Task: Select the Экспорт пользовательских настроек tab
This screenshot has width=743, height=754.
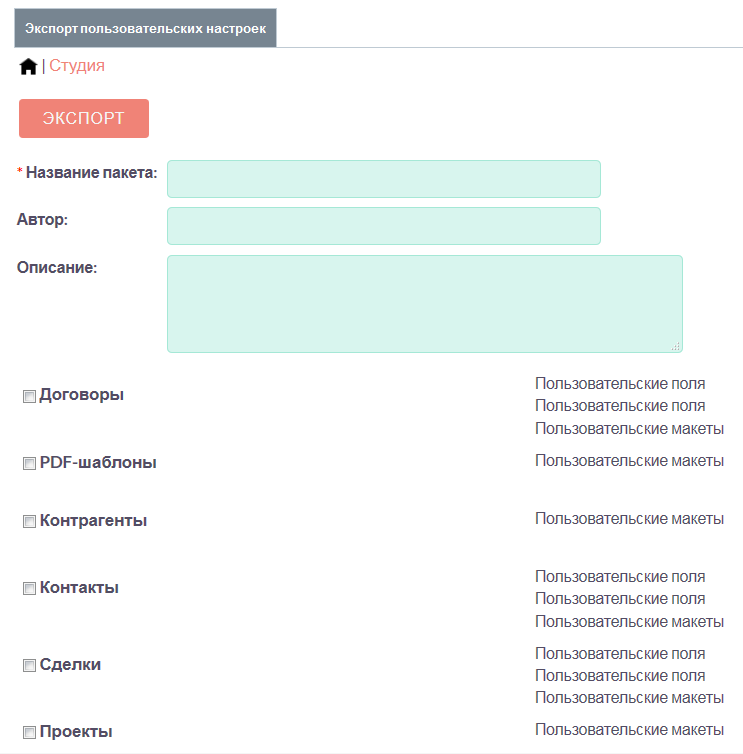Action: point(145,28)
